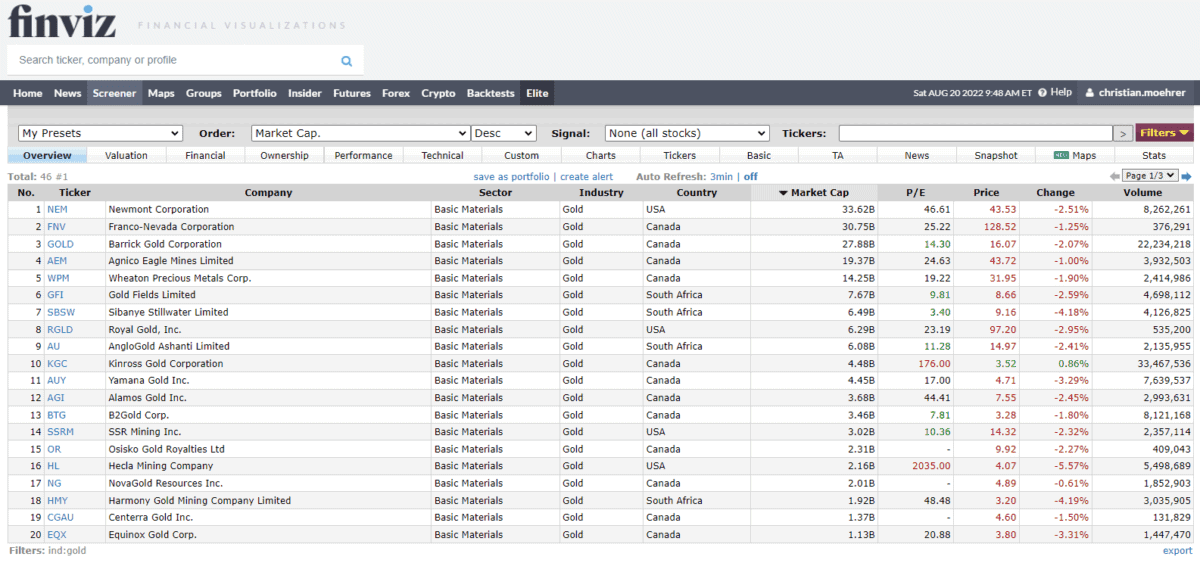Sort by Volume column header
This screenshot has width=1200, height=563.
pos(1143,193)
